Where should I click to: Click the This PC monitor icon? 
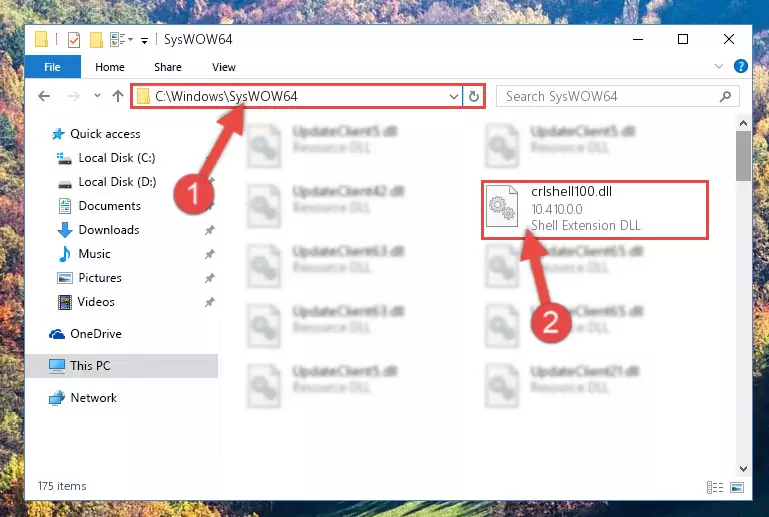click(x=57, y=366)
